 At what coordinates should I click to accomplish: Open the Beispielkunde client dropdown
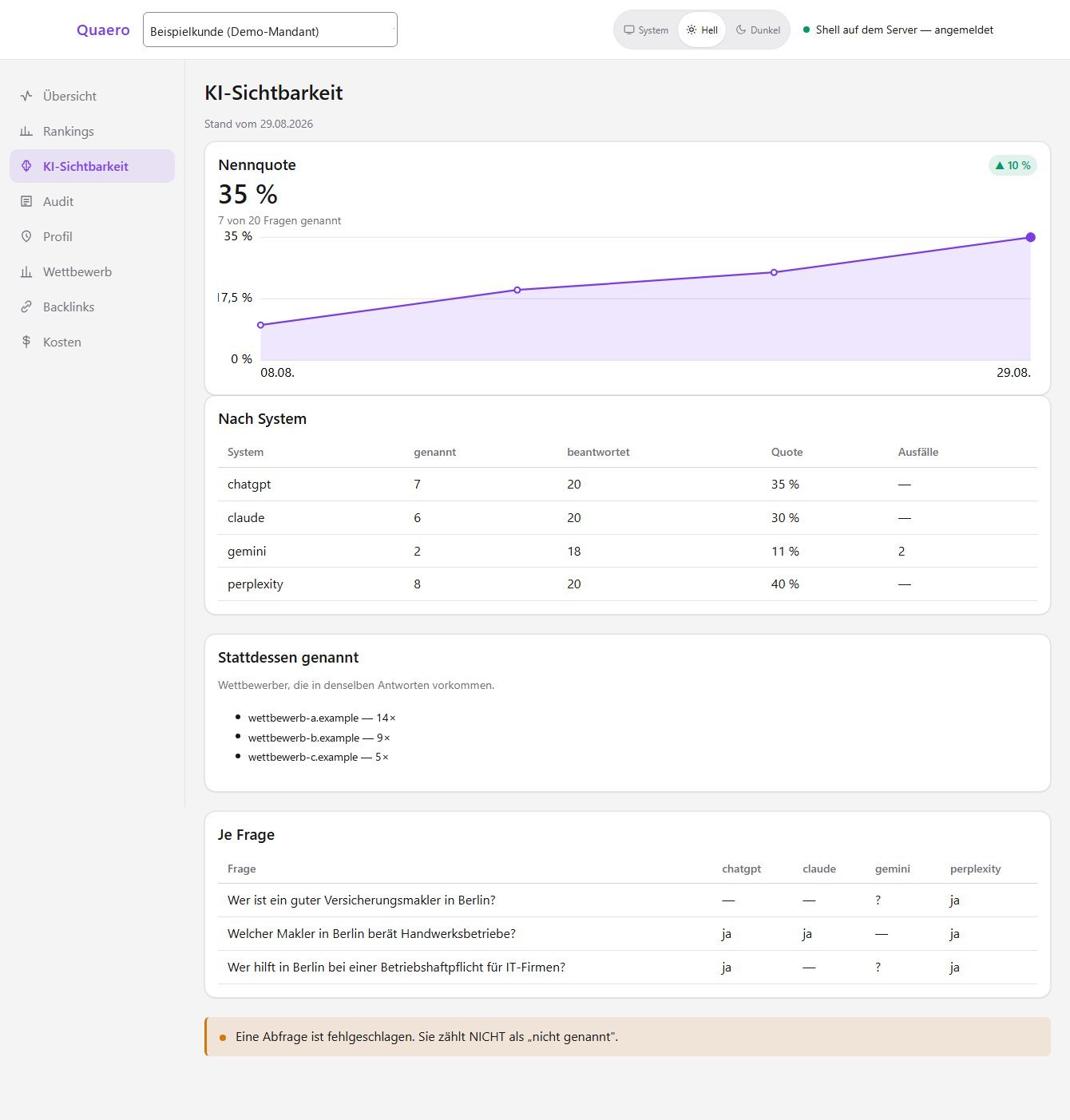[270, 30]
